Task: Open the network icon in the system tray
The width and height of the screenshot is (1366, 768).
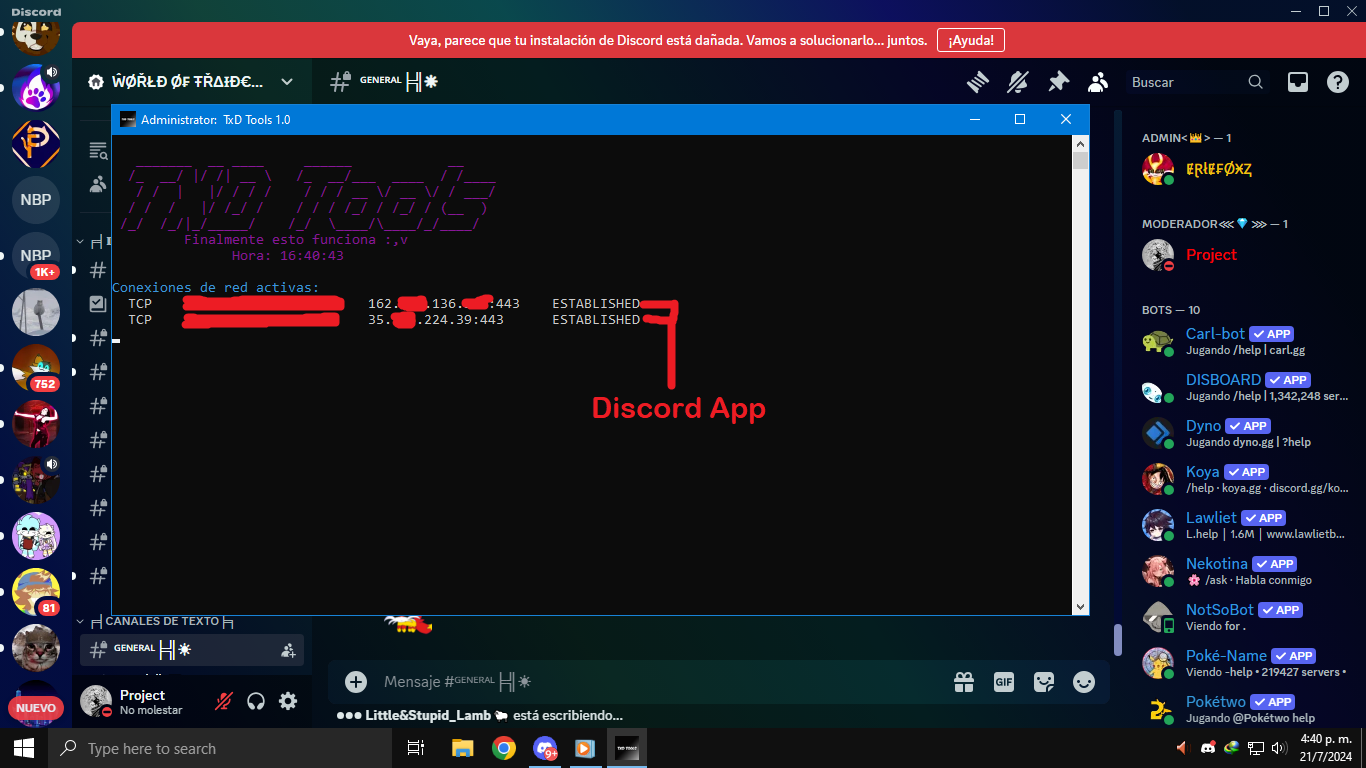Action: [x=1256, y=748]
